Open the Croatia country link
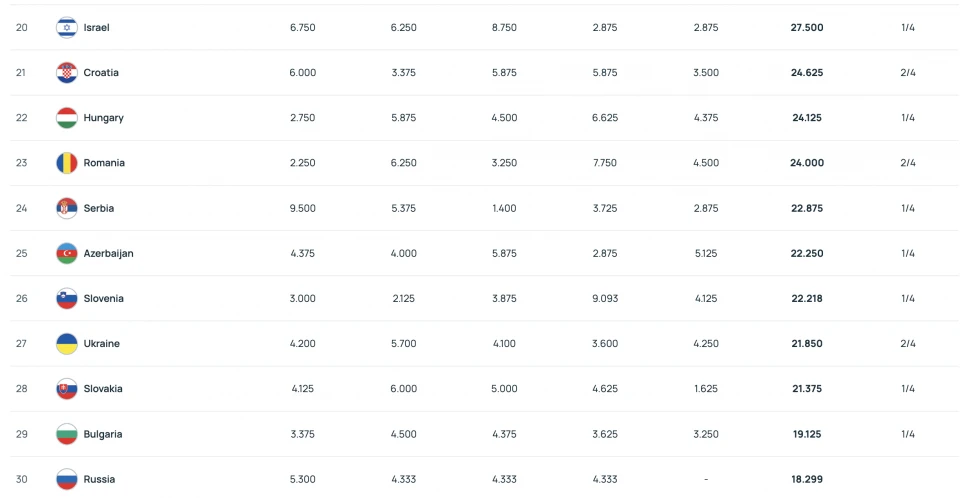 [101, 73]
